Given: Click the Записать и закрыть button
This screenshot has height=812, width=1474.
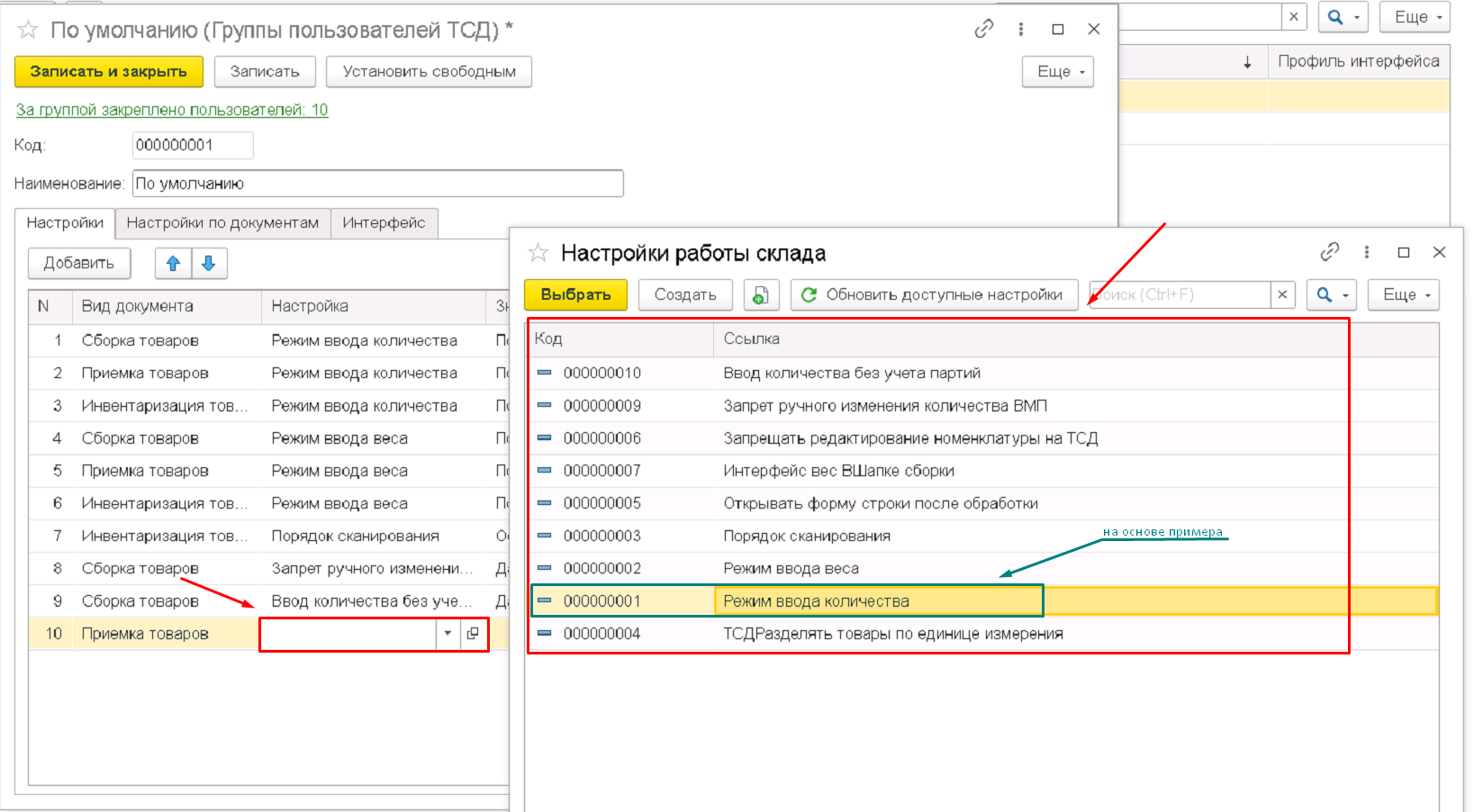Looking at the screenshot, I should point(108,72).
